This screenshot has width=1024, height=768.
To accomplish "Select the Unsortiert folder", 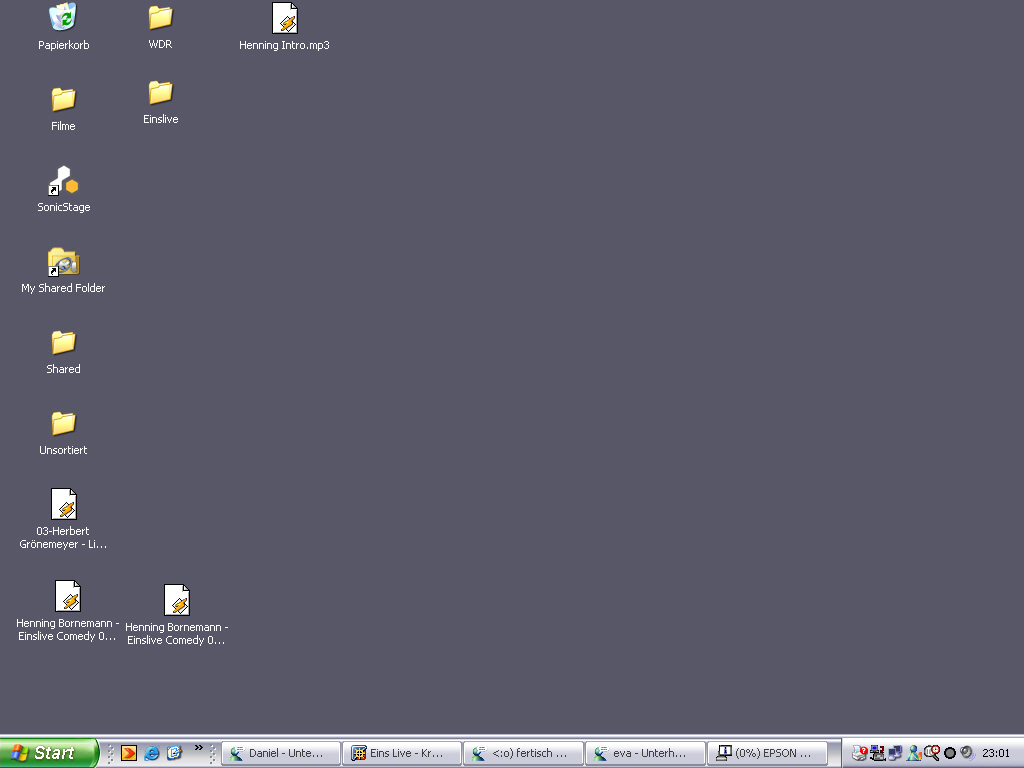I will (63, 423).
